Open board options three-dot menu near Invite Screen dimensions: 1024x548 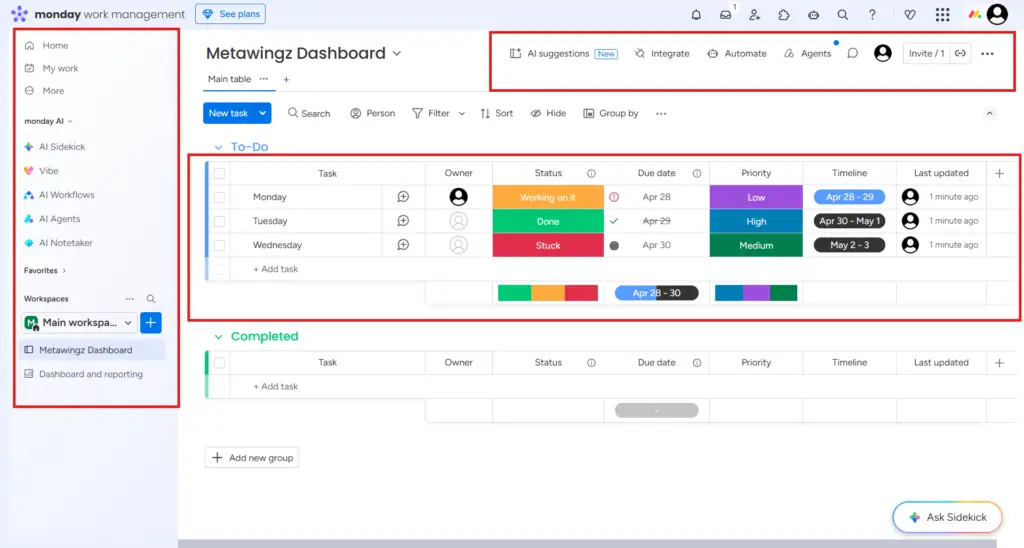point(987,54)
